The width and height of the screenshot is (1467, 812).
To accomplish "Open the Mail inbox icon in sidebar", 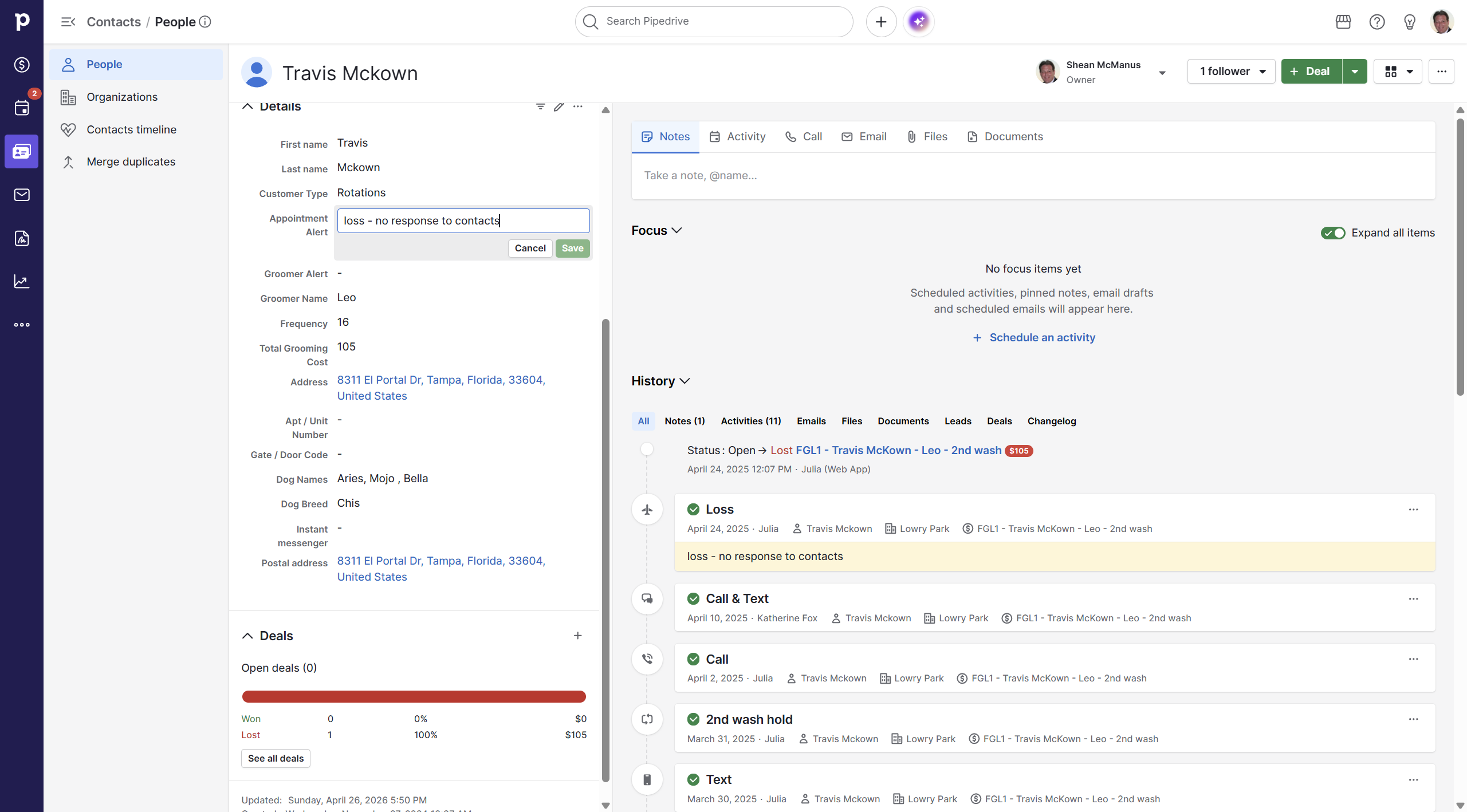I will (22, 195).
